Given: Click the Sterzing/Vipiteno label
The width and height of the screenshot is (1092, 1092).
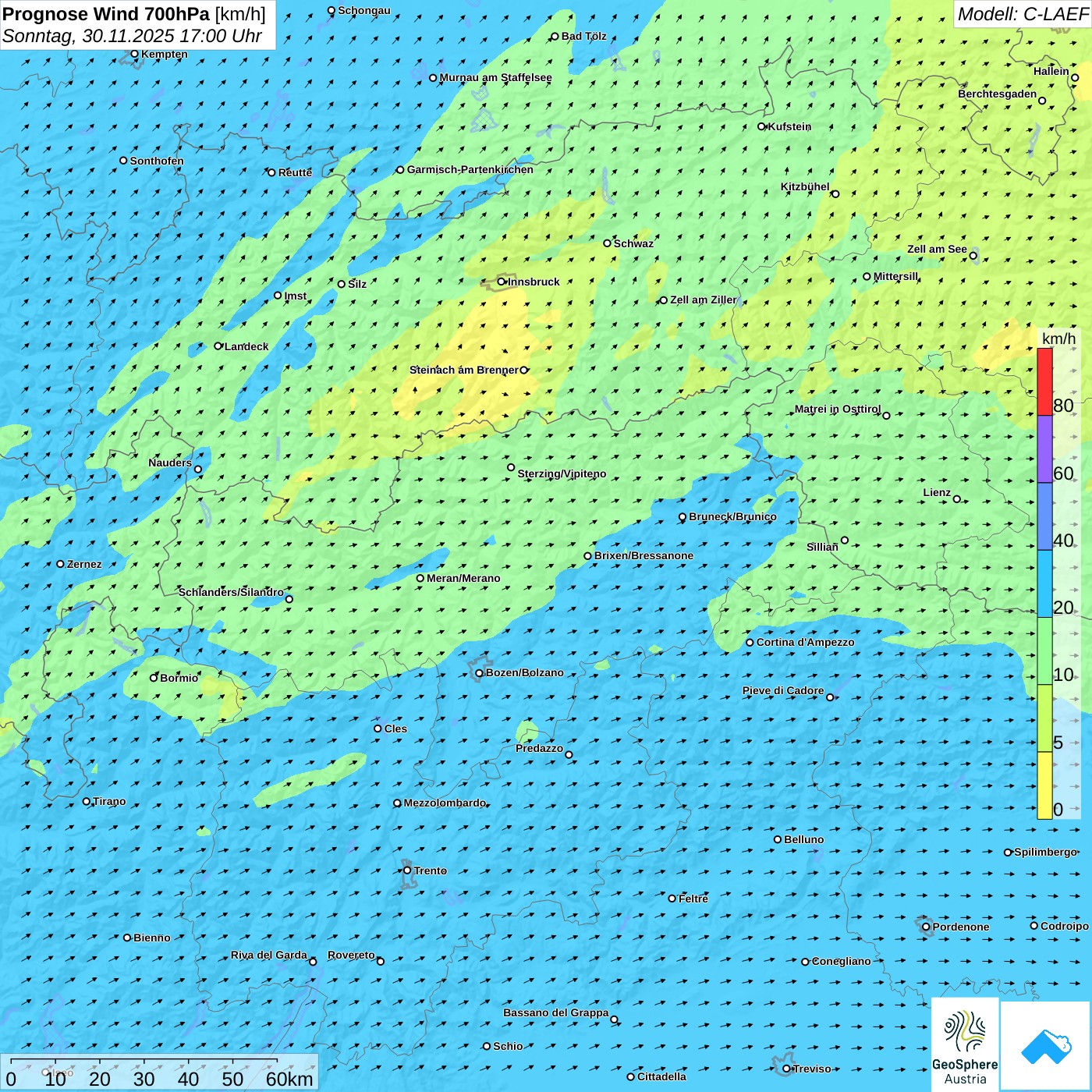Looking at the screenshot, I should pos(562,473).
